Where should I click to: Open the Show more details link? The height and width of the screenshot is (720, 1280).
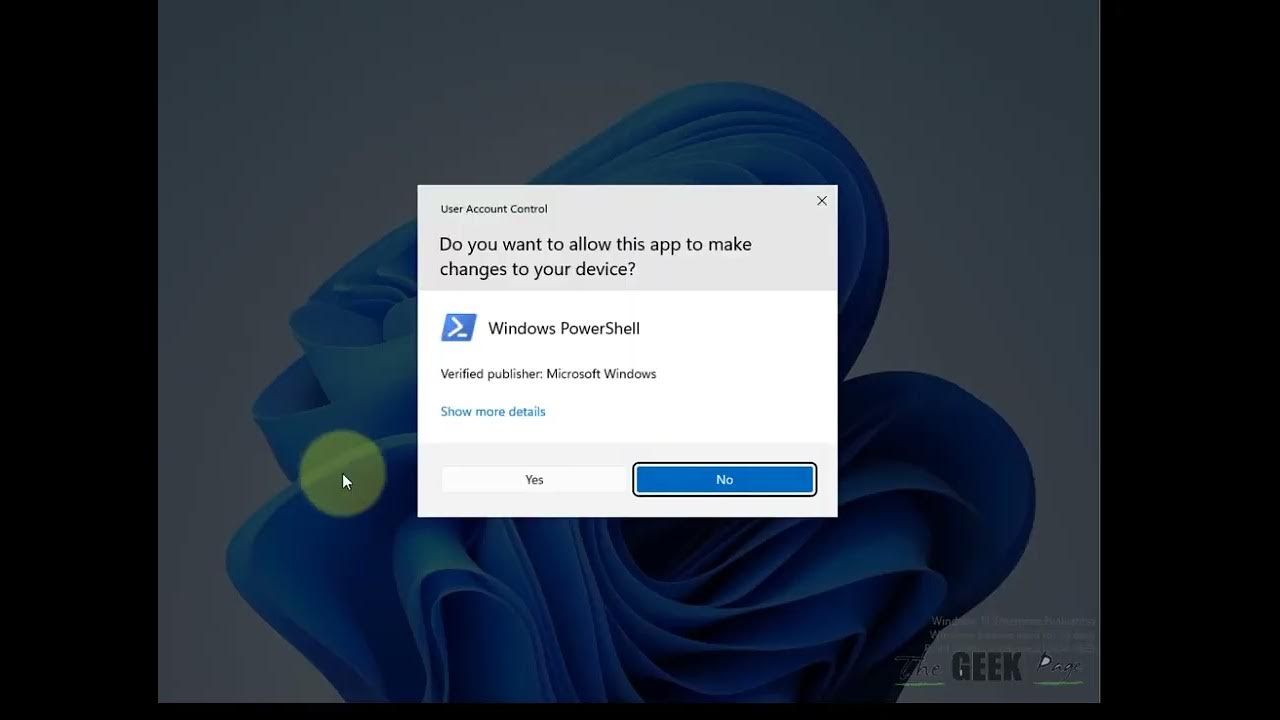[493, 412]
